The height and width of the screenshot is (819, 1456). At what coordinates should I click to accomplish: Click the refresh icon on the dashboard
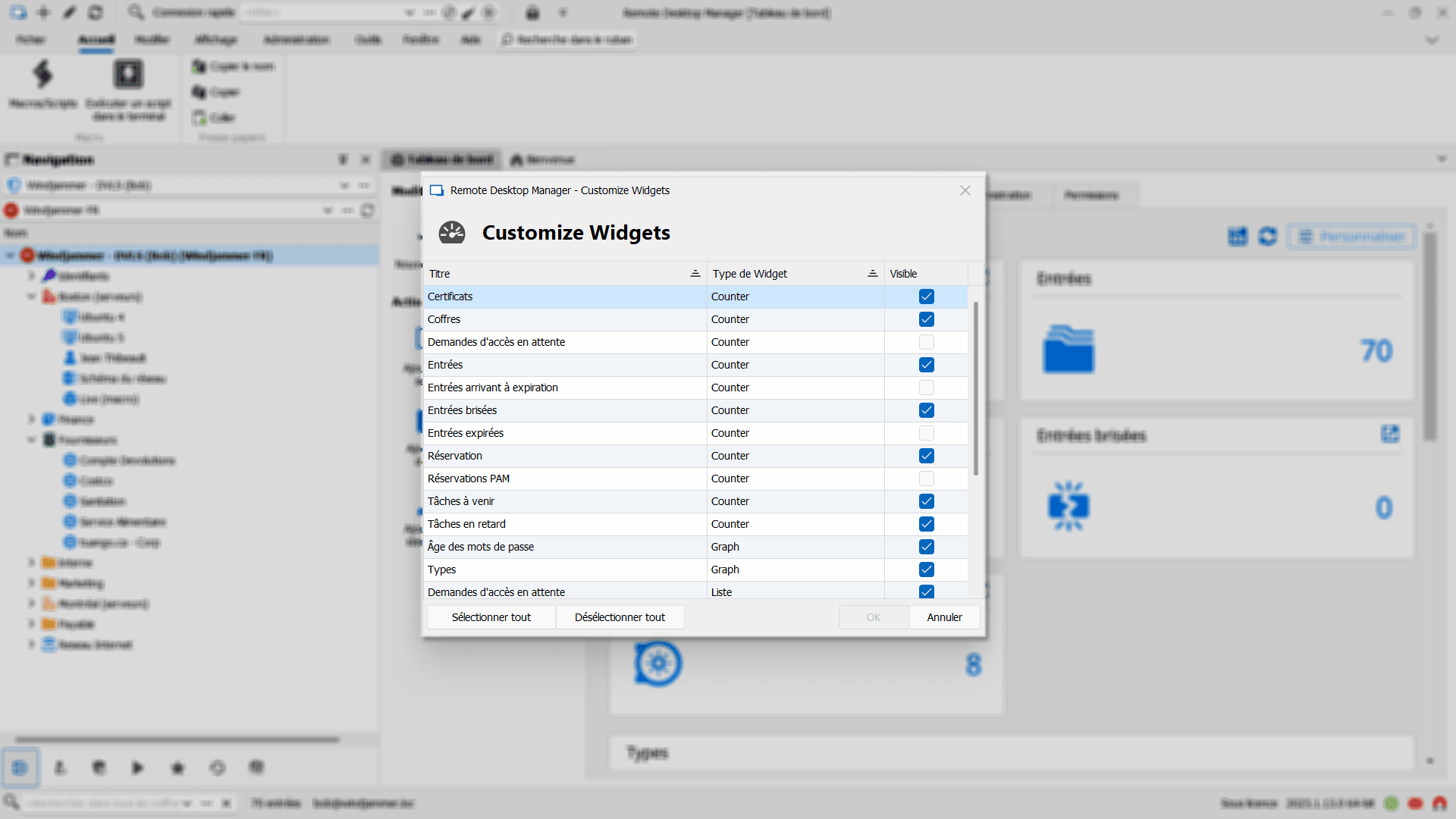1268,237
